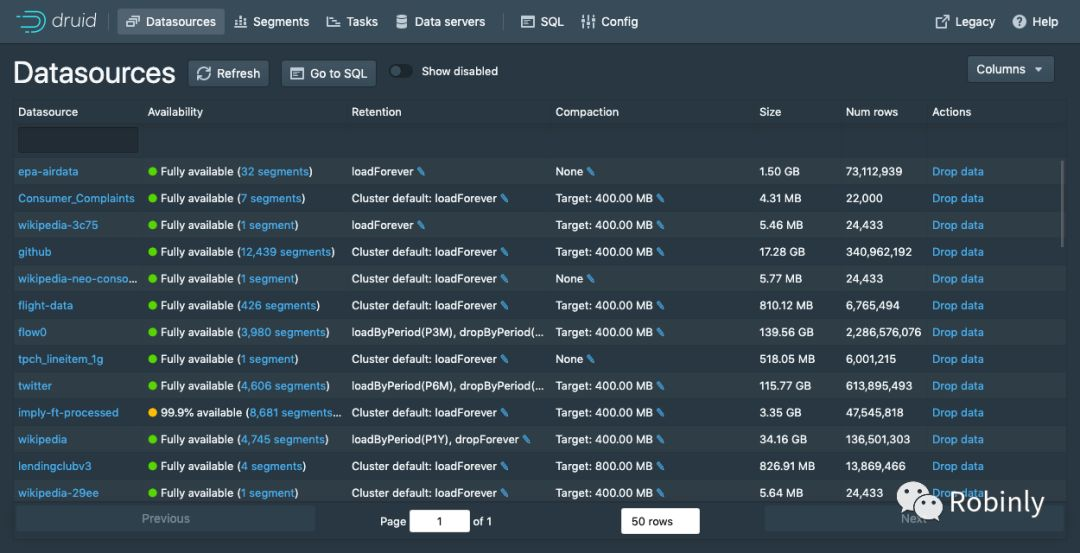
Task: Edit compaction pencil for lendingclubv3
Action: [661, 466]
